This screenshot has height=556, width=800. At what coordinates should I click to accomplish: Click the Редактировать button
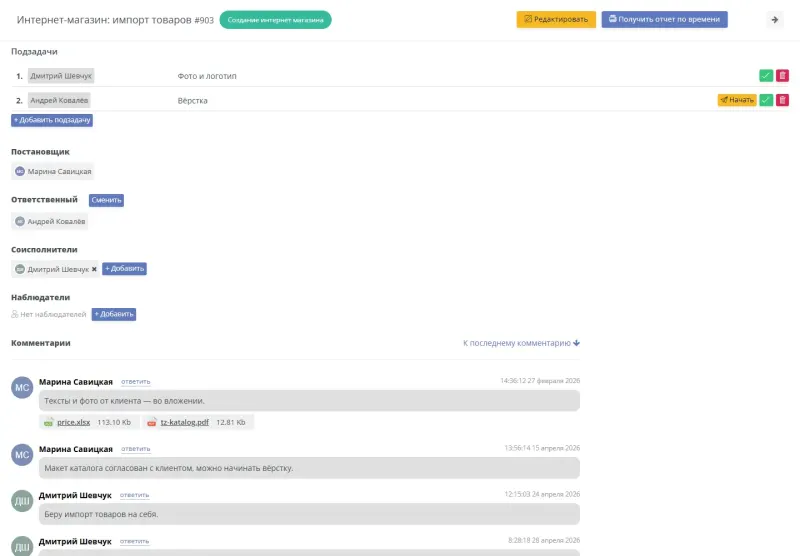[556, 19]
